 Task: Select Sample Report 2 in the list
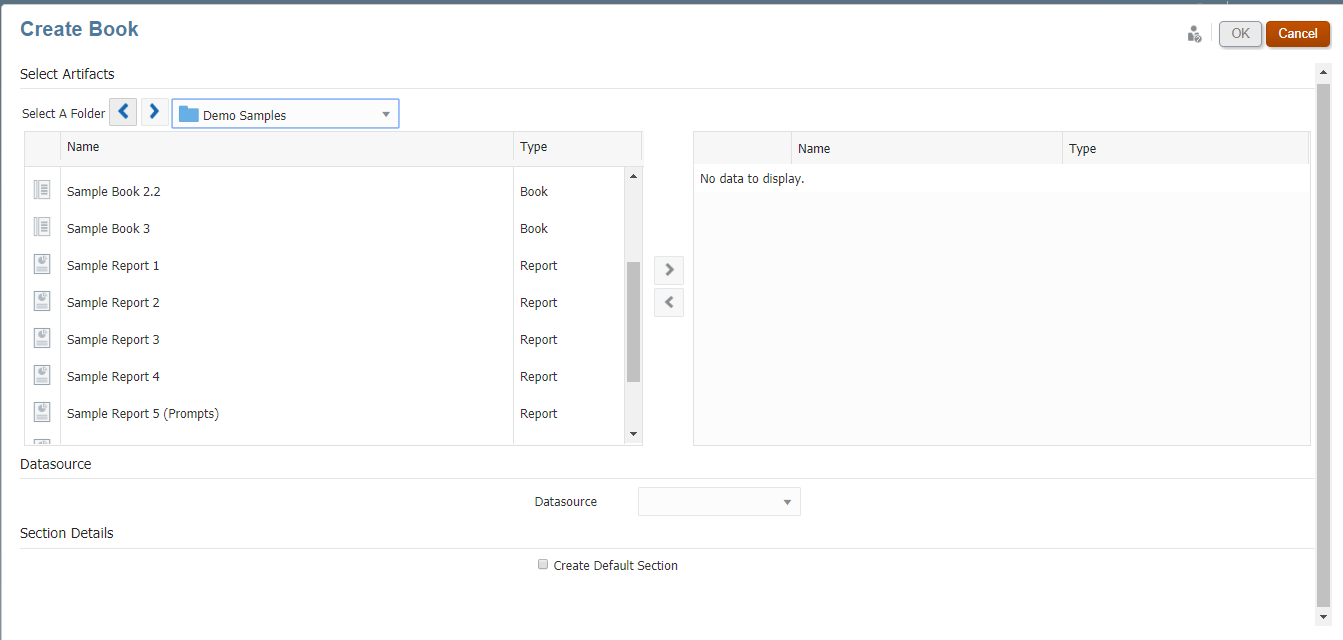pyautogui.click(x=113, y=302)
